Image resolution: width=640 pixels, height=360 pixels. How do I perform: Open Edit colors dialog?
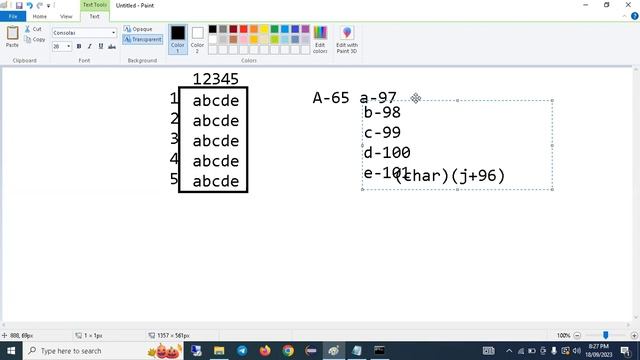click(x=320, y=39)
